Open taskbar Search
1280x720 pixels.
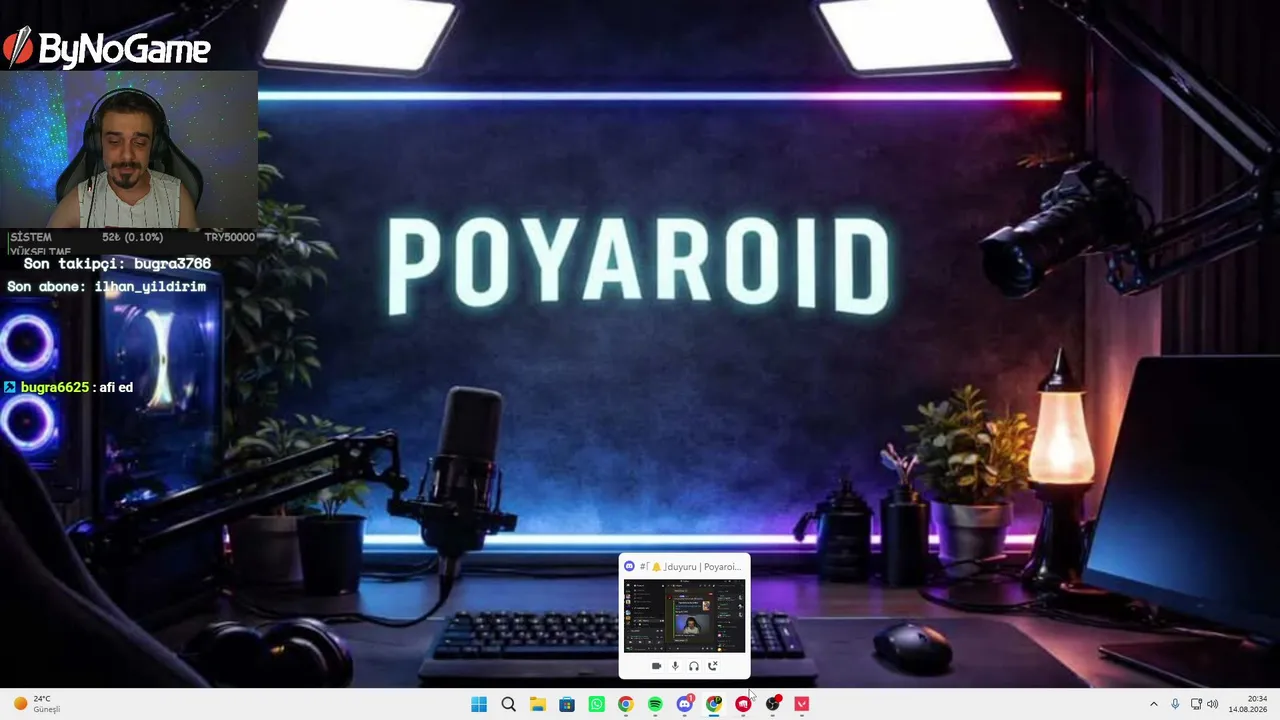tap(508, 704)
